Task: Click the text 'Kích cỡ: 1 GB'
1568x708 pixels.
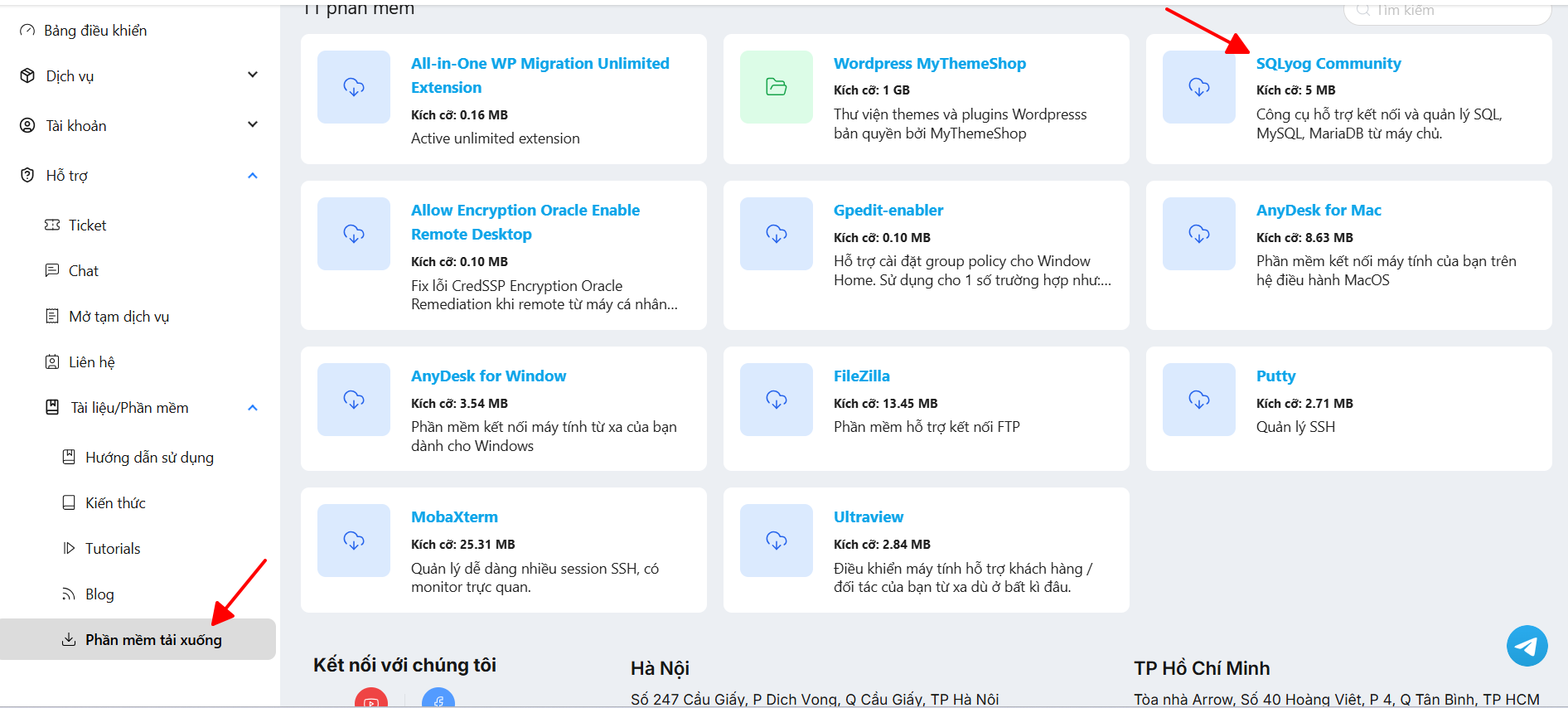Action: pos(872,90)
